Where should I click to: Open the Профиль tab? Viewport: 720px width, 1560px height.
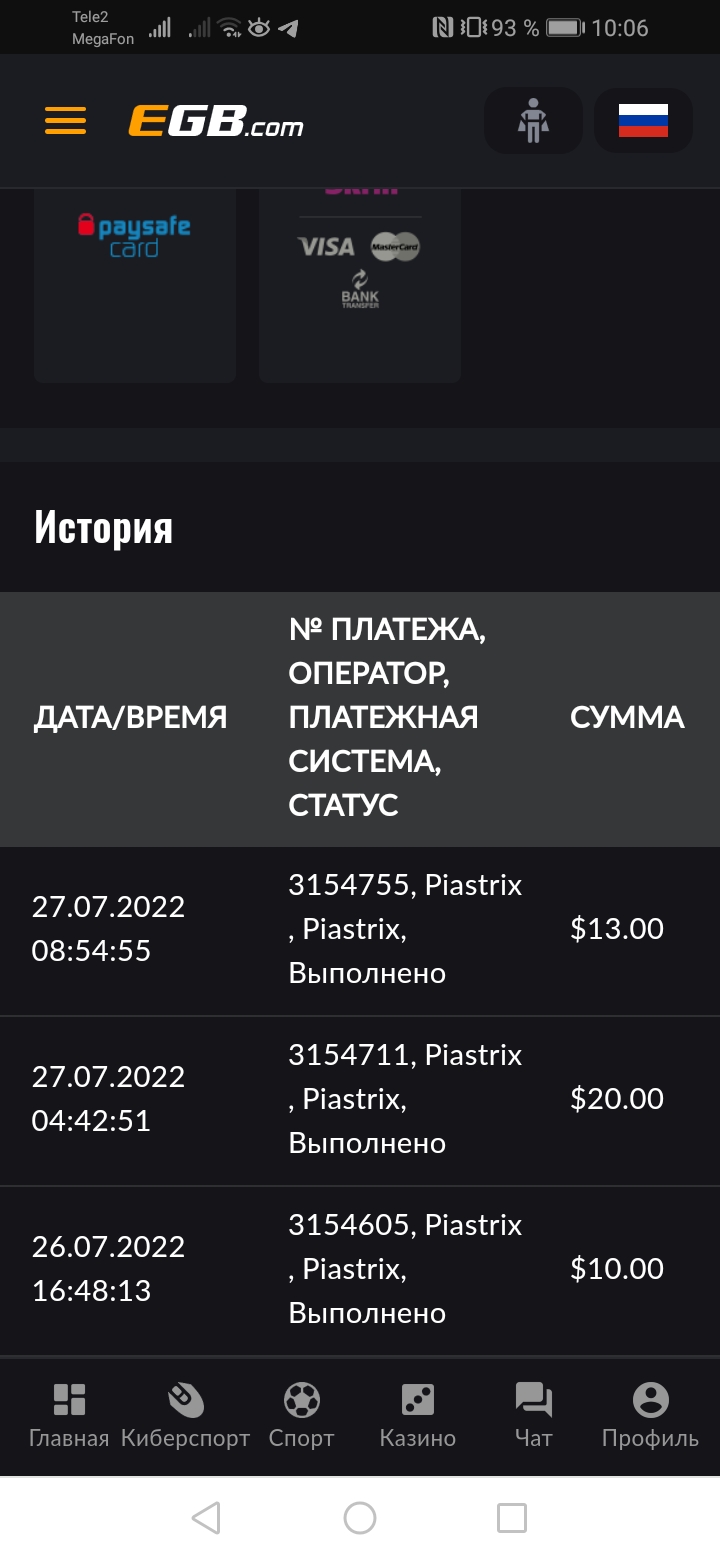coord(650,1415)
